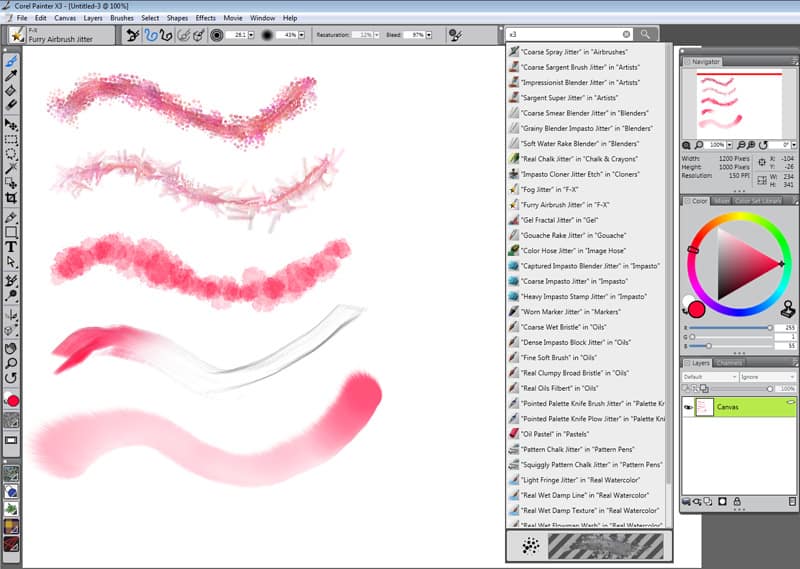Screen dimensions: 800x569
Task: Open the advanced brush controls icon
Action: click(455, 35)
